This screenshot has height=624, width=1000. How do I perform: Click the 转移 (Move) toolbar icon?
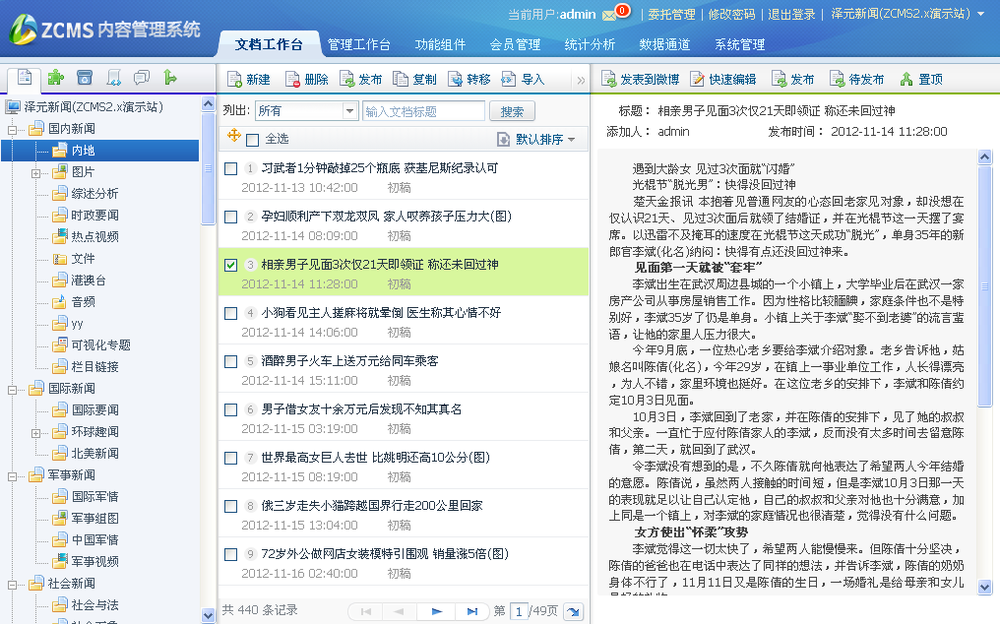coord(453,80)
